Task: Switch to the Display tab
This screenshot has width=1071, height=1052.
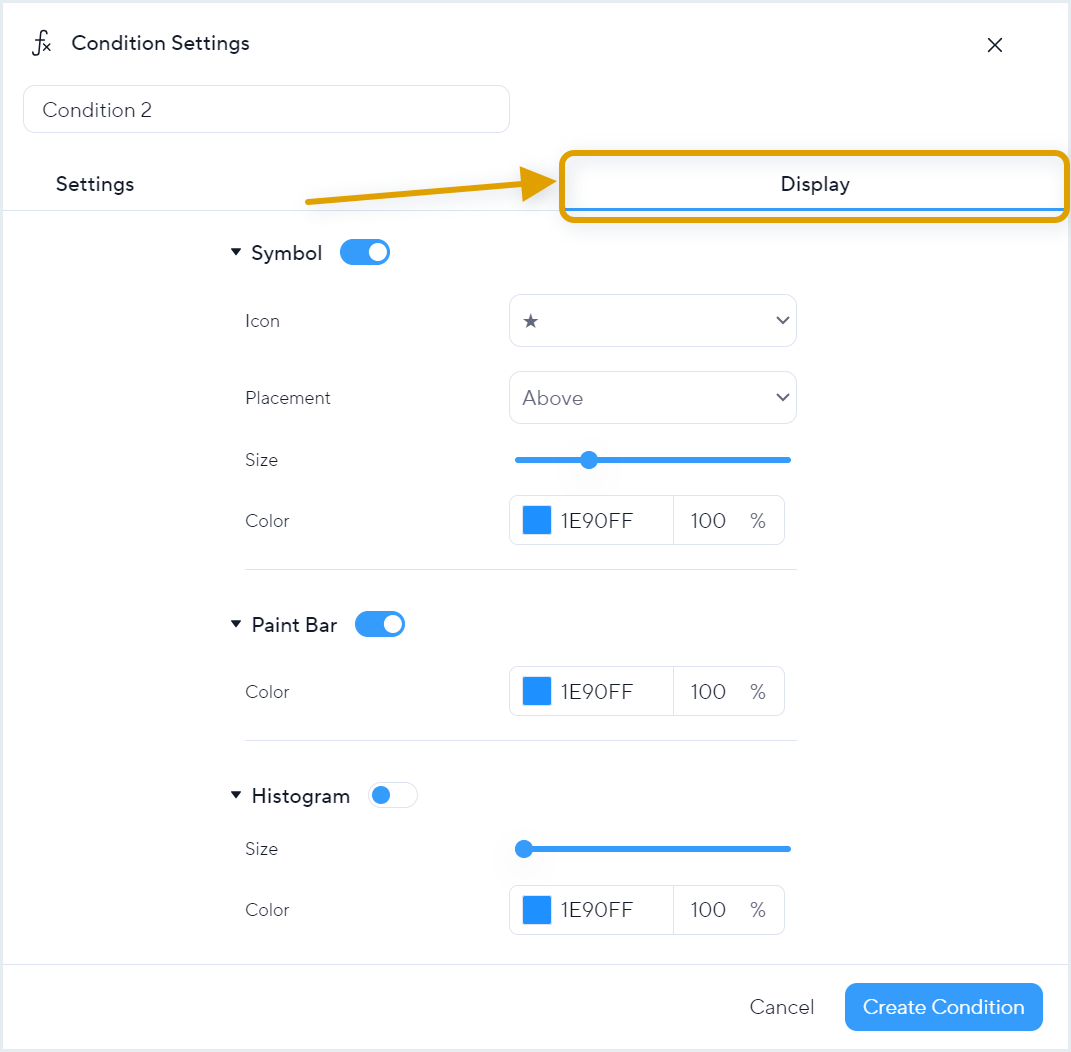Action: (x=815, y=184)
